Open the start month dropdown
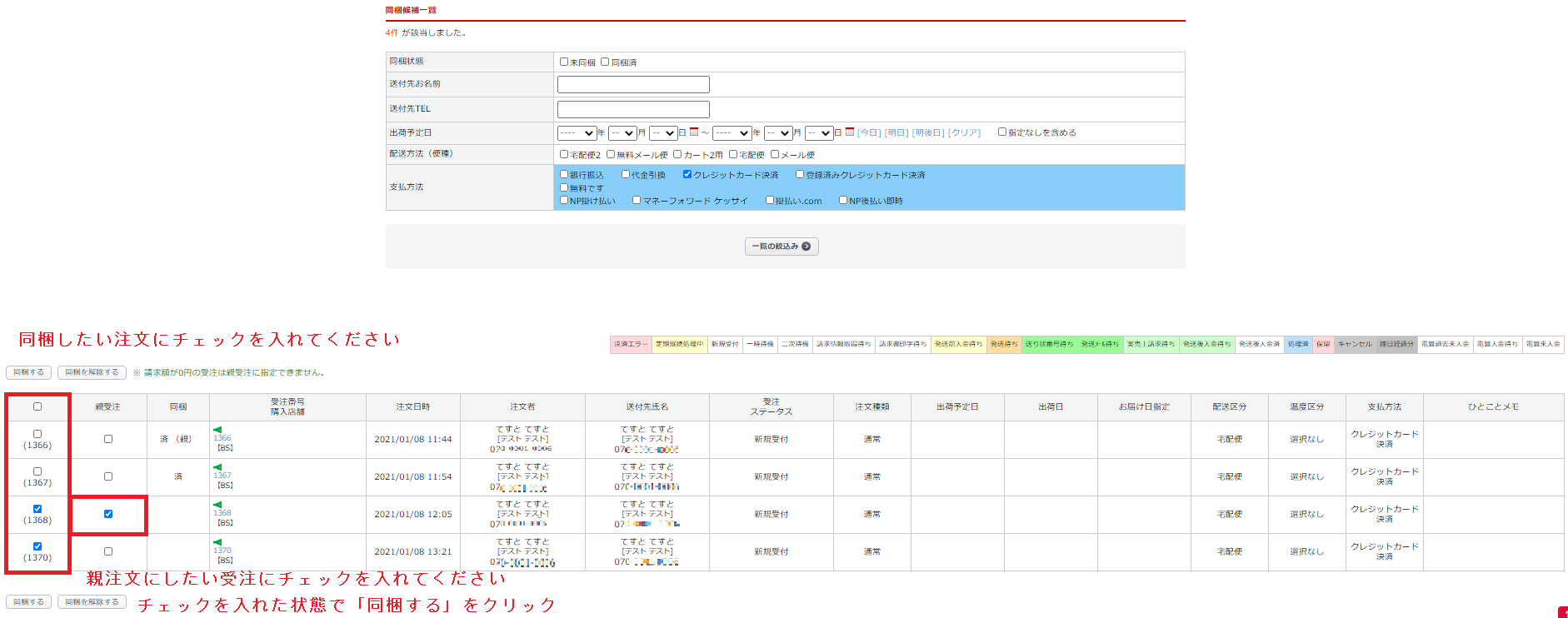 pos(622,133)
